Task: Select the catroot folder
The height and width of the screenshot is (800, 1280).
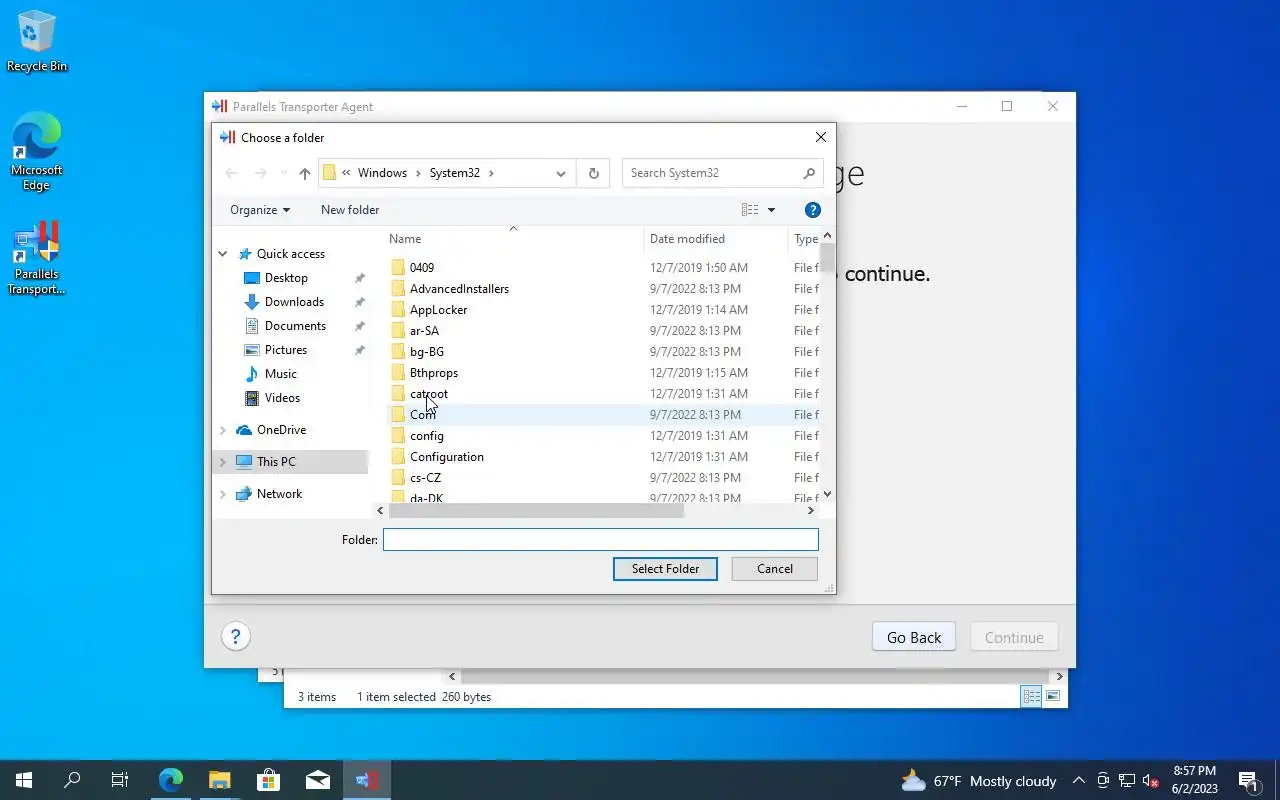Action: [x=429, y=394]
